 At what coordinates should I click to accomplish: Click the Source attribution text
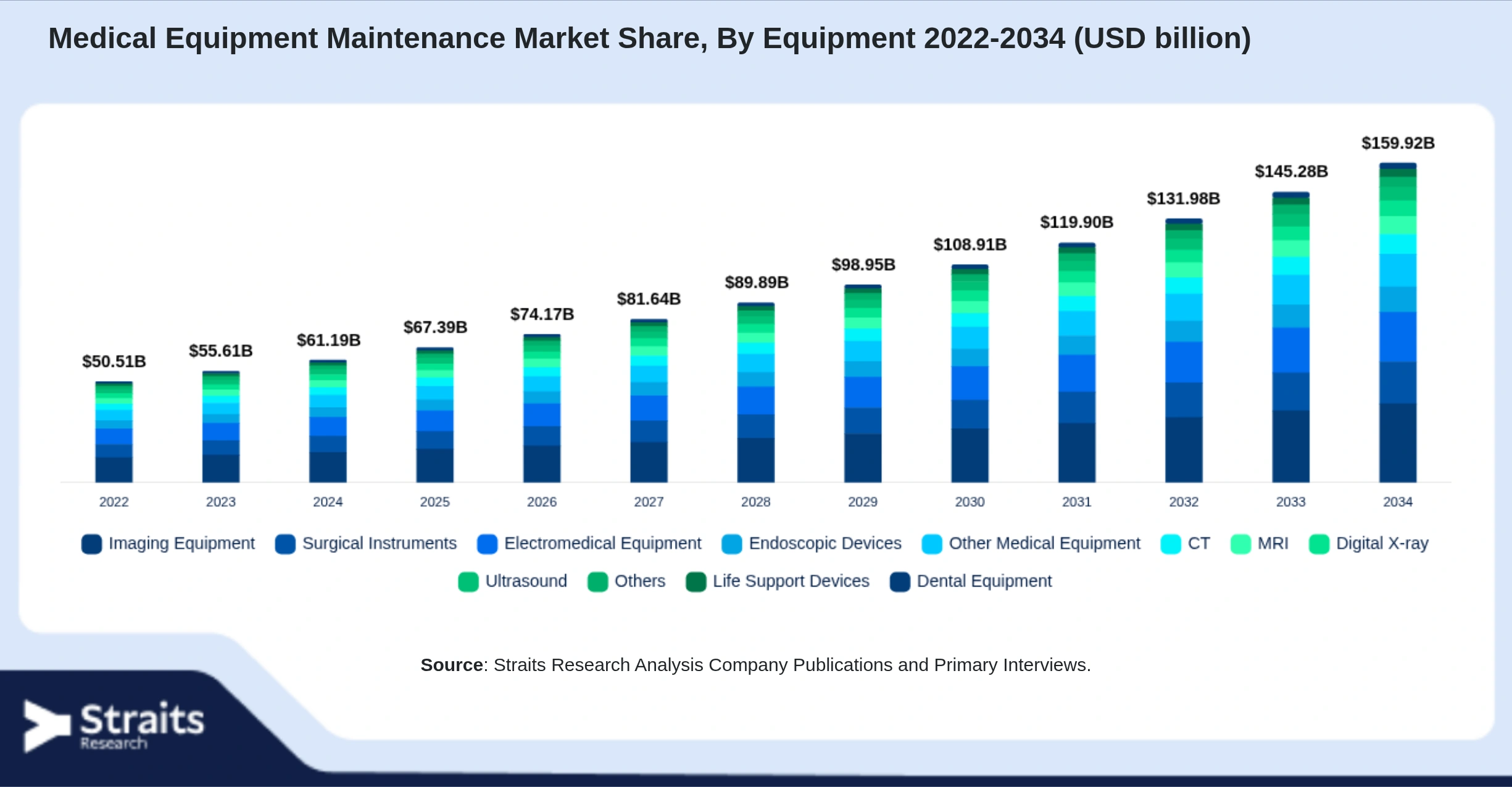(755, 665)
